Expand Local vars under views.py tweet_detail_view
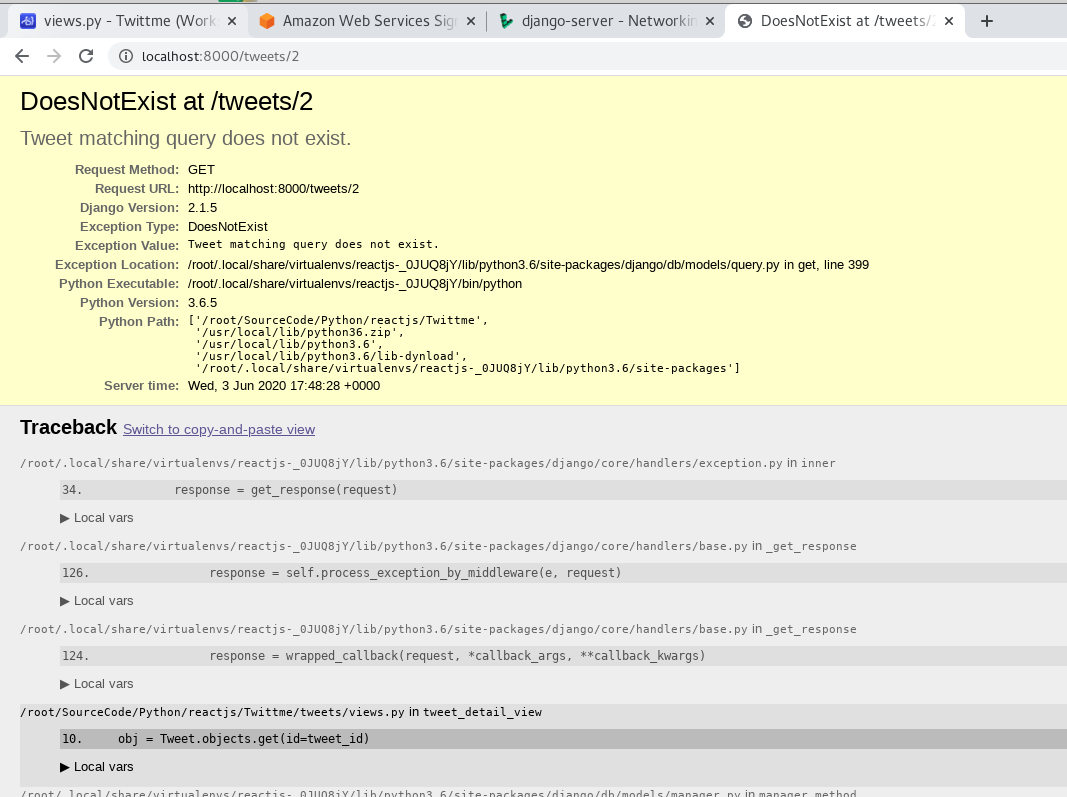The image size is (1067, 797). [x=97, y=767]
